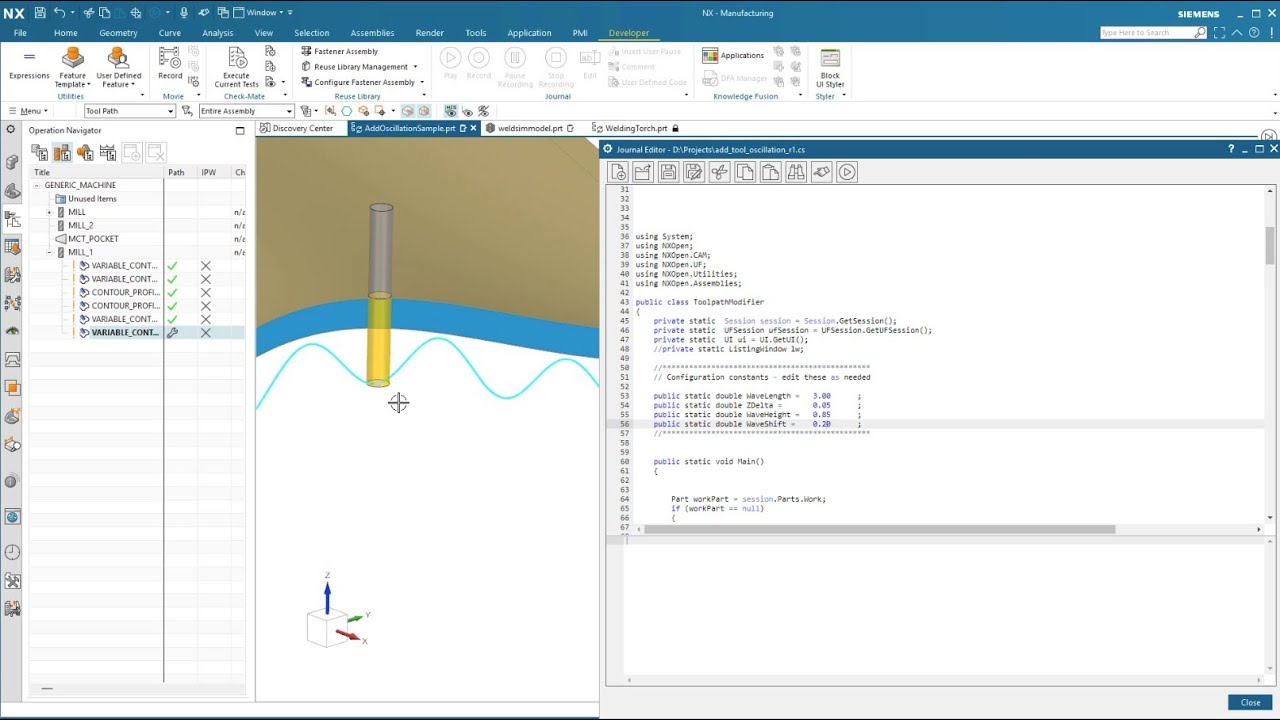Cut selected text in Journal Editor

720,172
